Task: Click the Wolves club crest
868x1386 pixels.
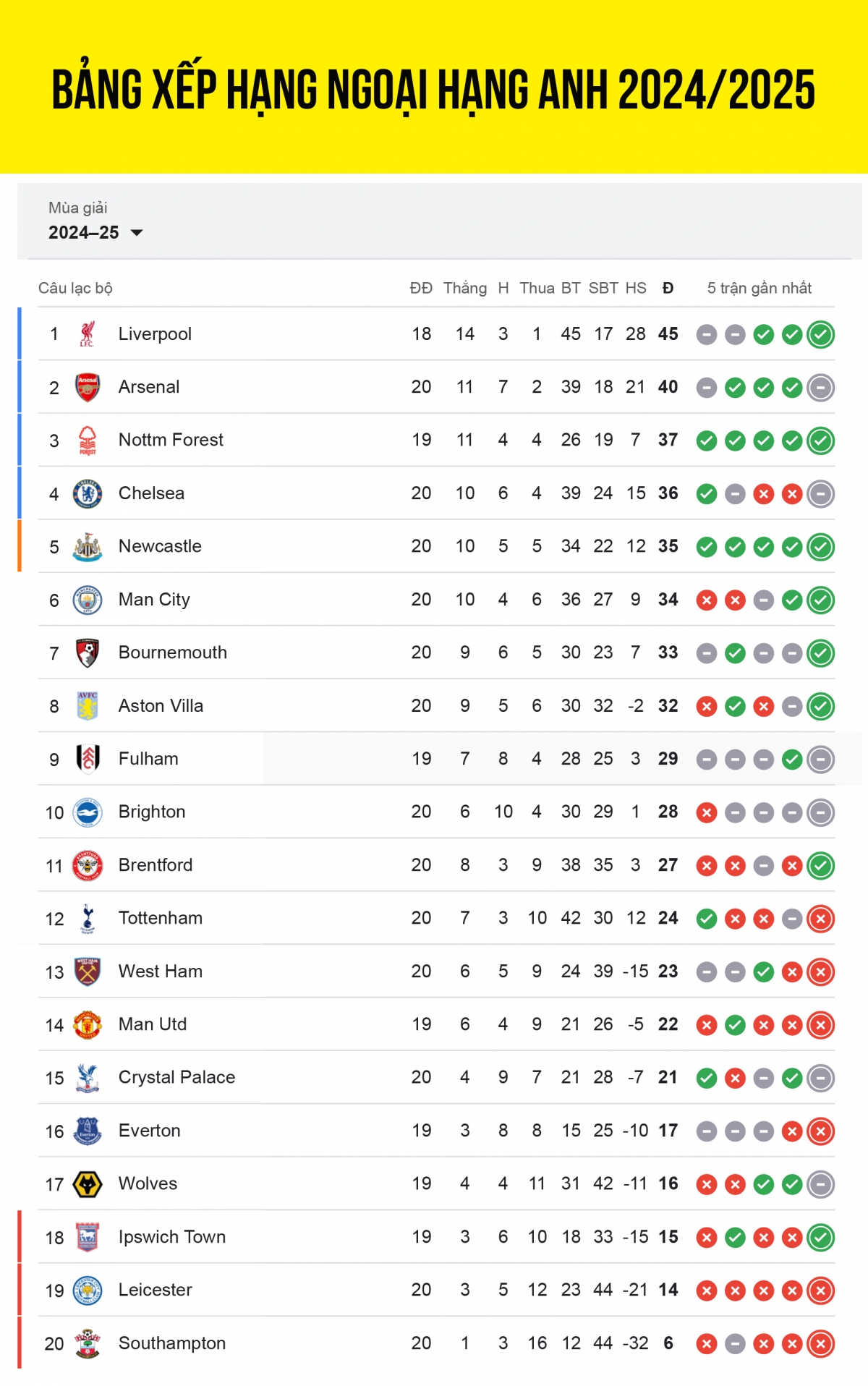Action: coord(88,1184)
